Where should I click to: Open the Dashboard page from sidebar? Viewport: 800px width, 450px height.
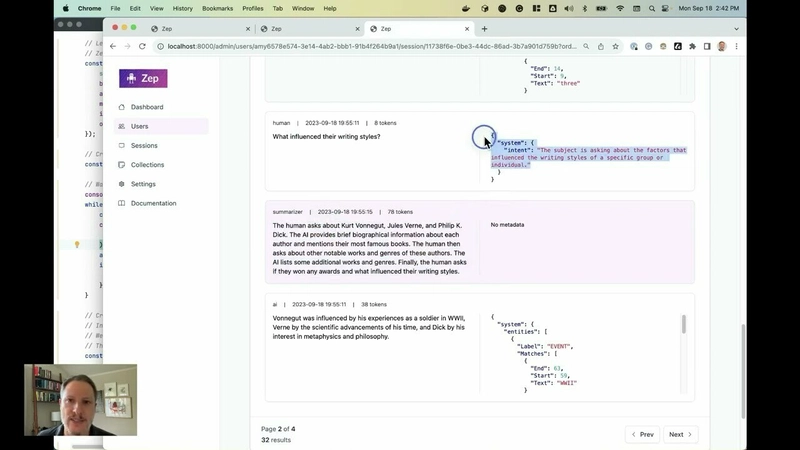click(146, 107)
